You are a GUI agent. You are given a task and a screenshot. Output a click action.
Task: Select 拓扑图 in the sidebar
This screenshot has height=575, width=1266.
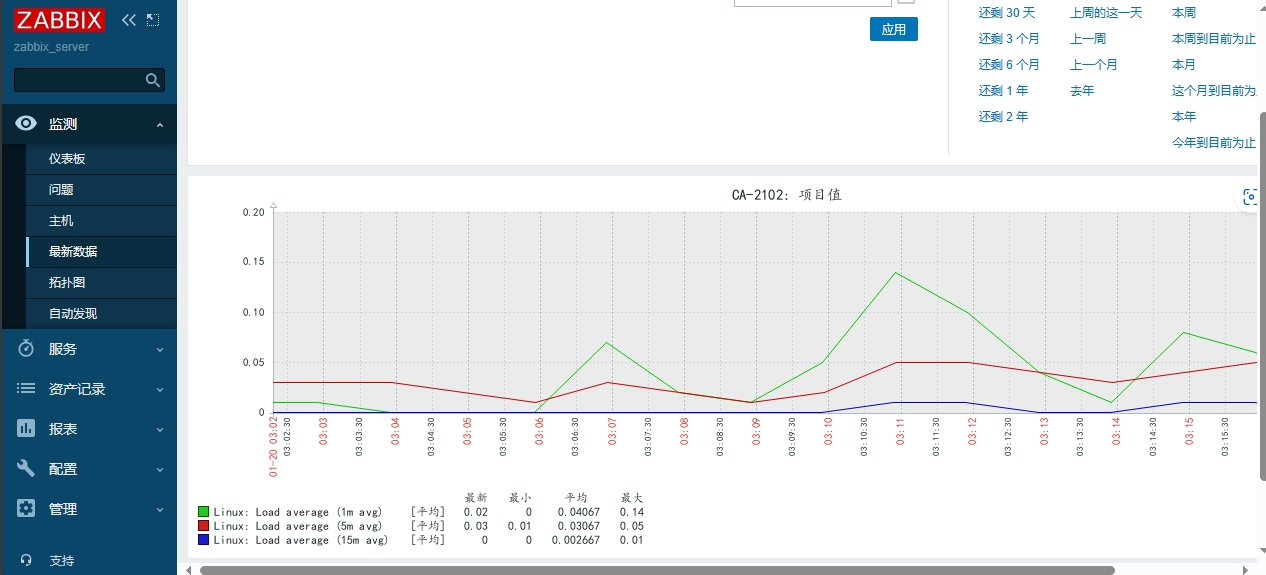[x=67, y=283]
